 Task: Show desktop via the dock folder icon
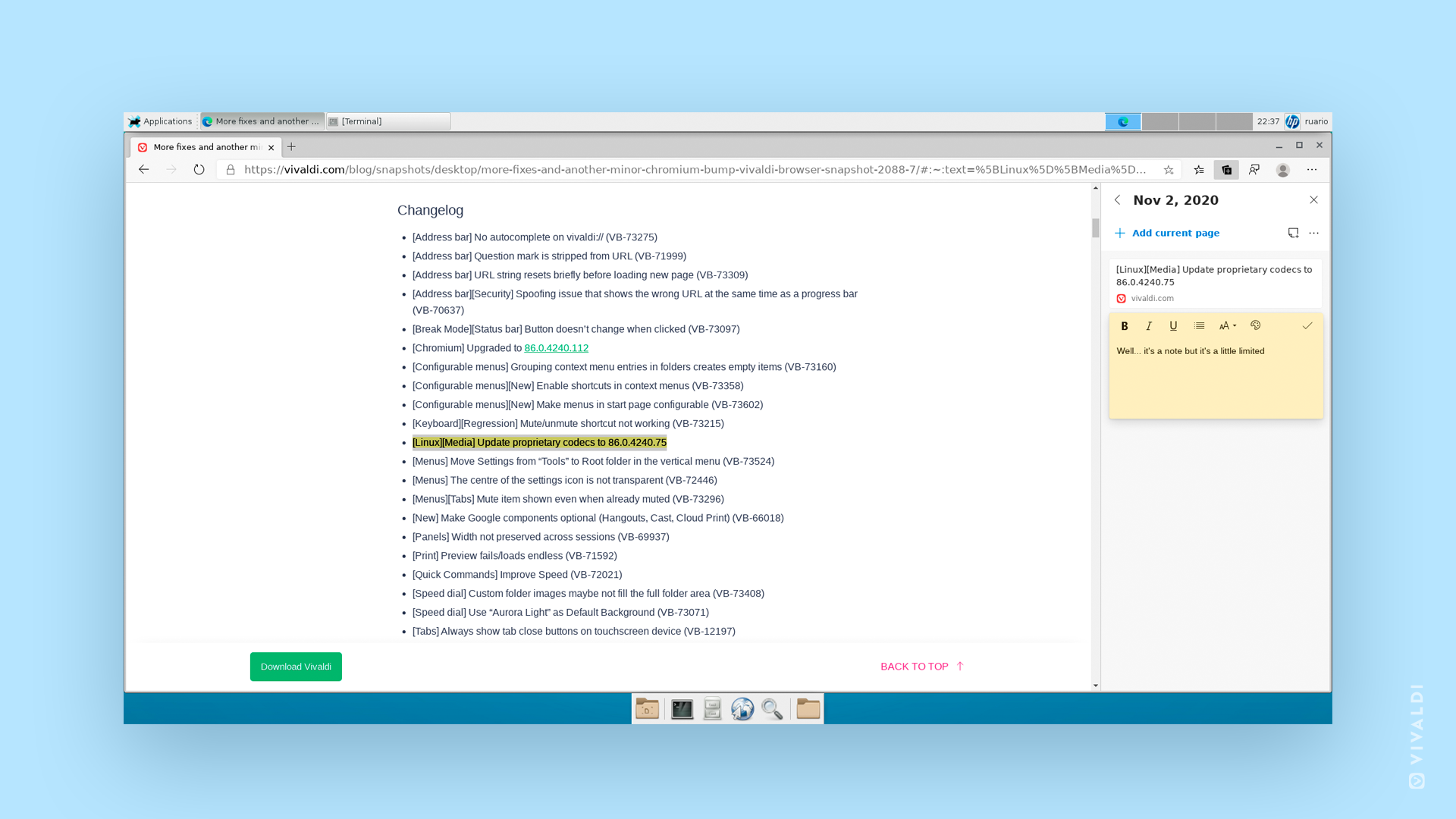click(647, 709)
